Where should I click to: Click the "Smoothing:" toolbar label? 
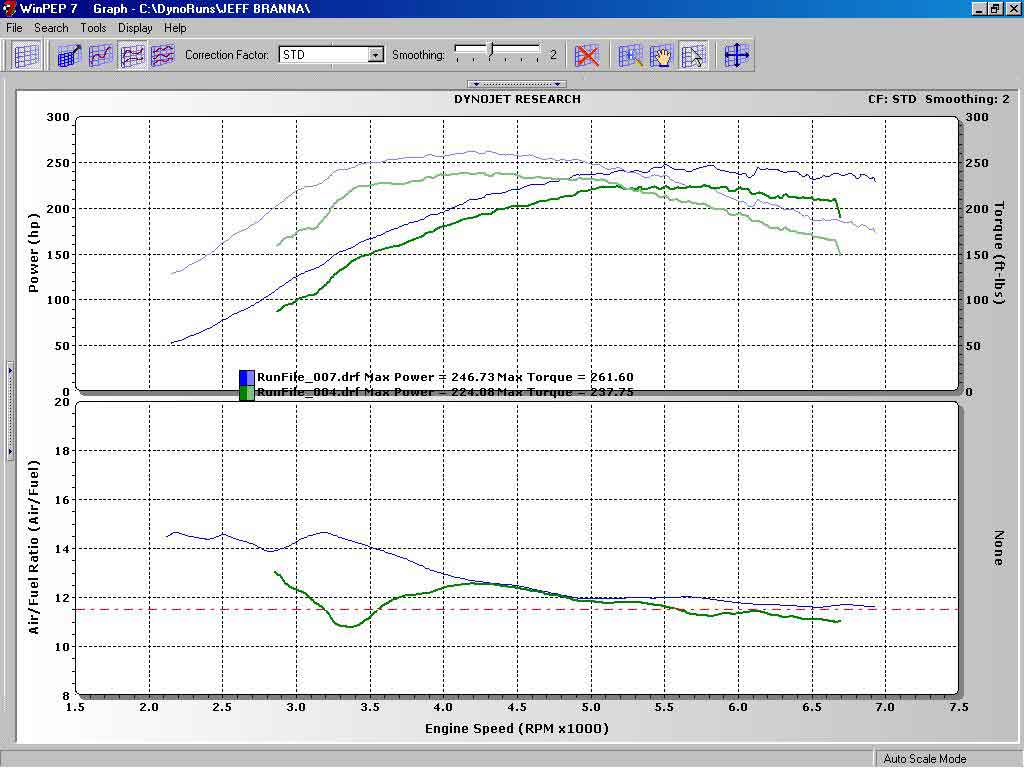(x=418, y=55)
